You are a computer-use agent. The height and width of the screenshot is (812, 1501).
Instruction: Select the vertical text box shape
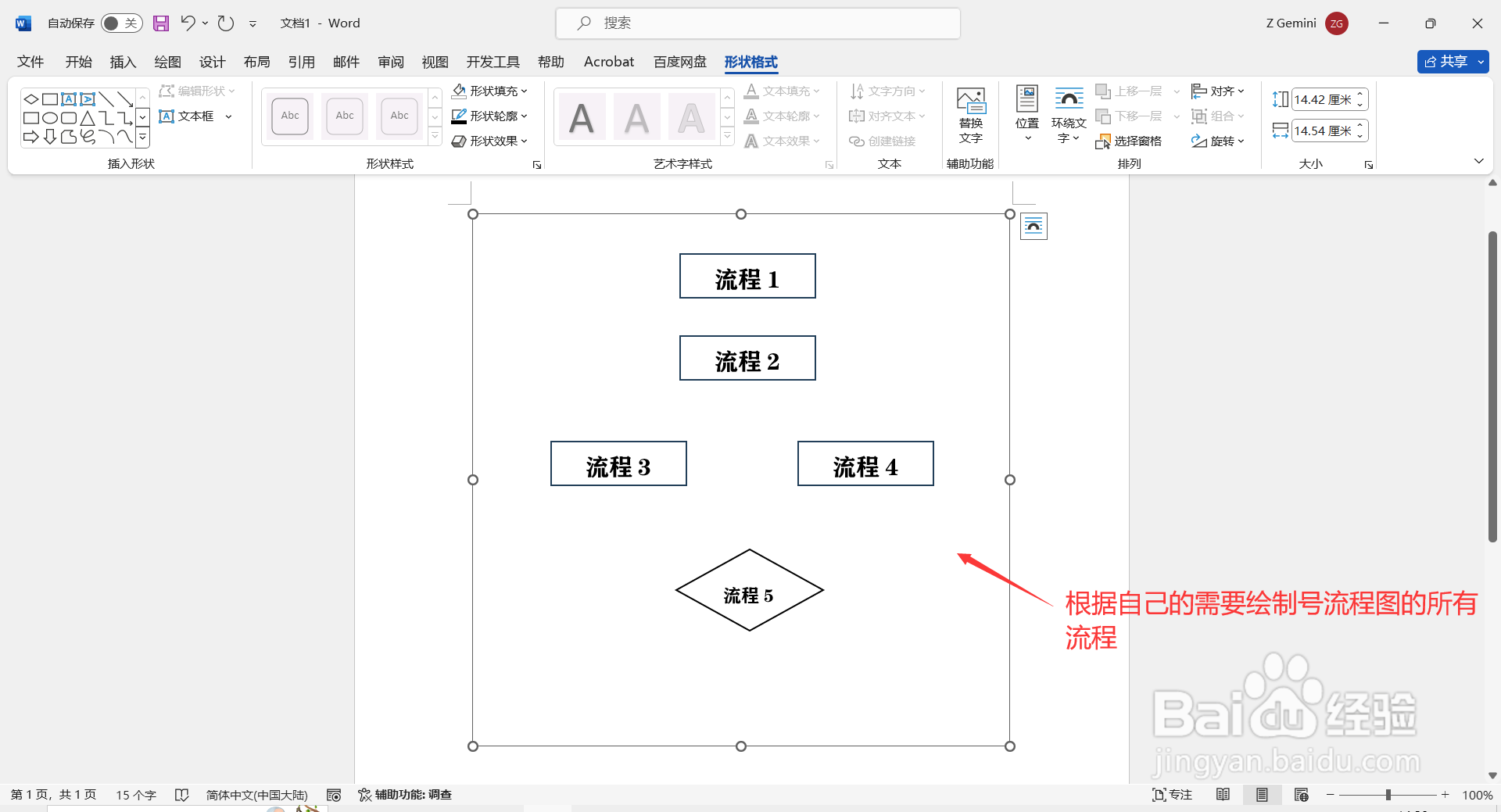tap(88, 99)
